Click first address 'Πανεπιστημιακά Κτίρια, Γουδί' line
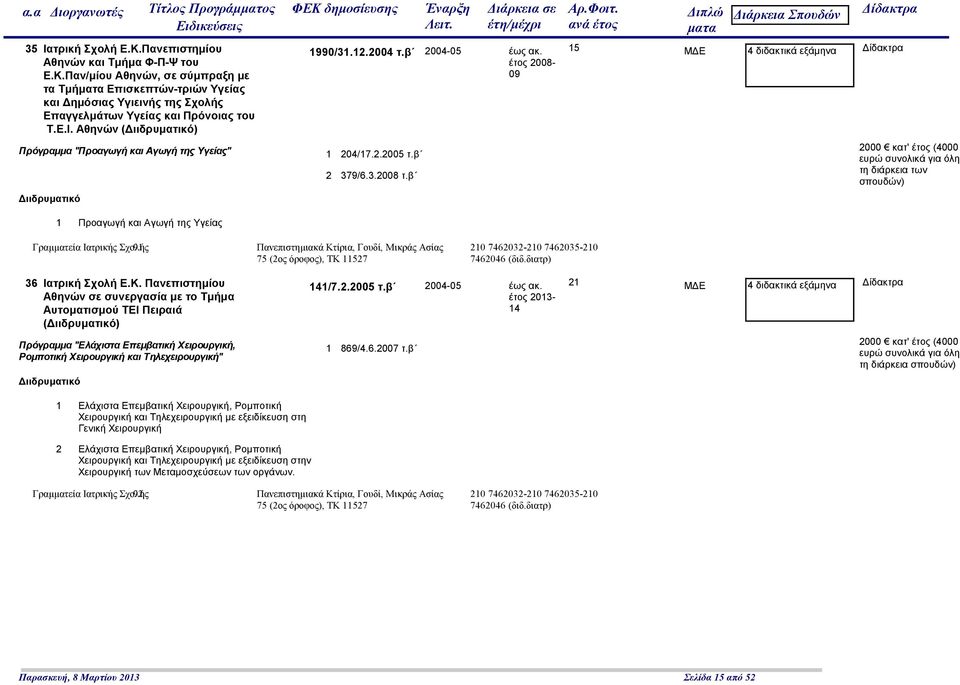 (x=350, y=253)
